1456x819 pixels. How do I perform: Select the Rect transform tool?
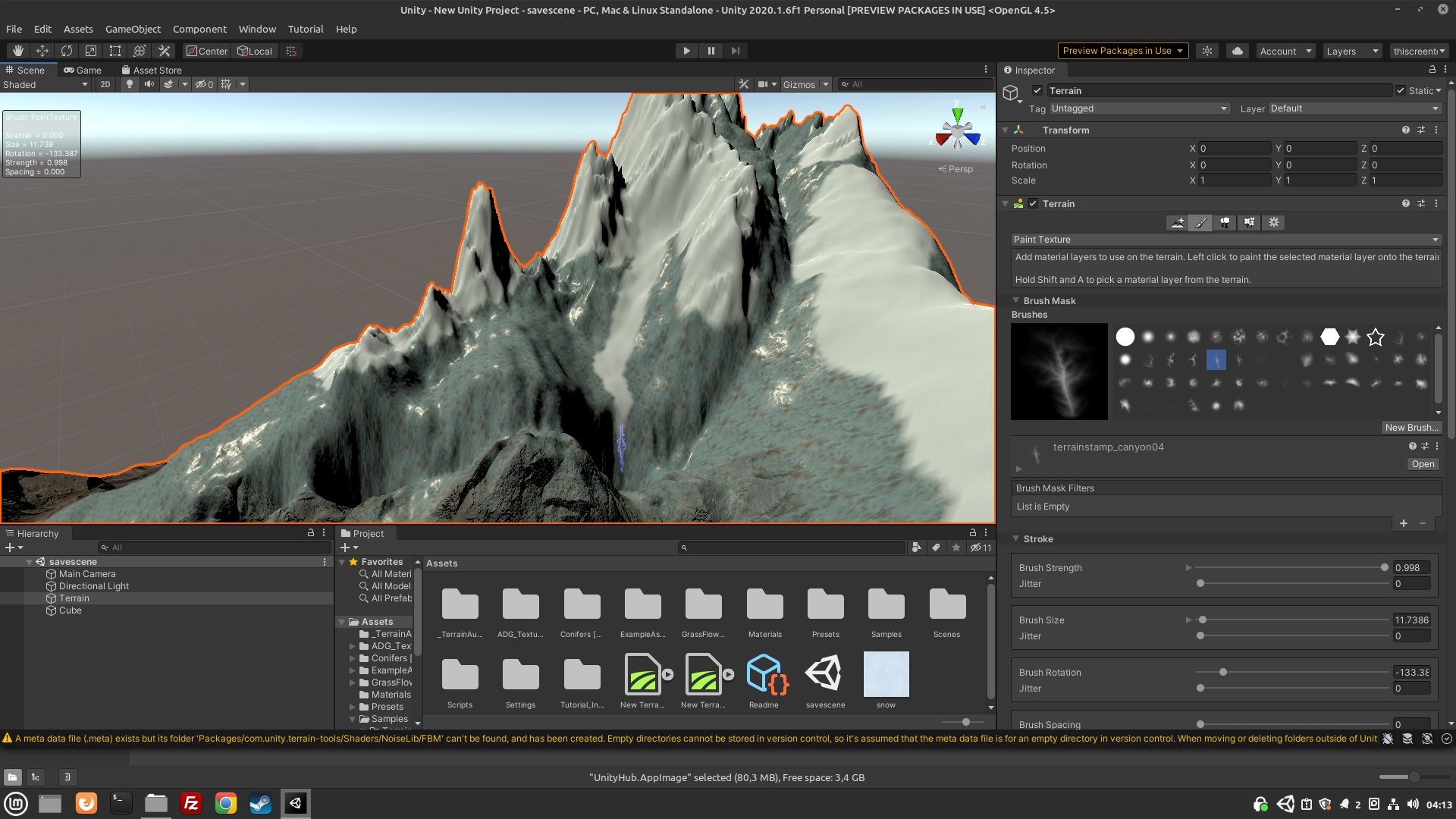[115, 51]
